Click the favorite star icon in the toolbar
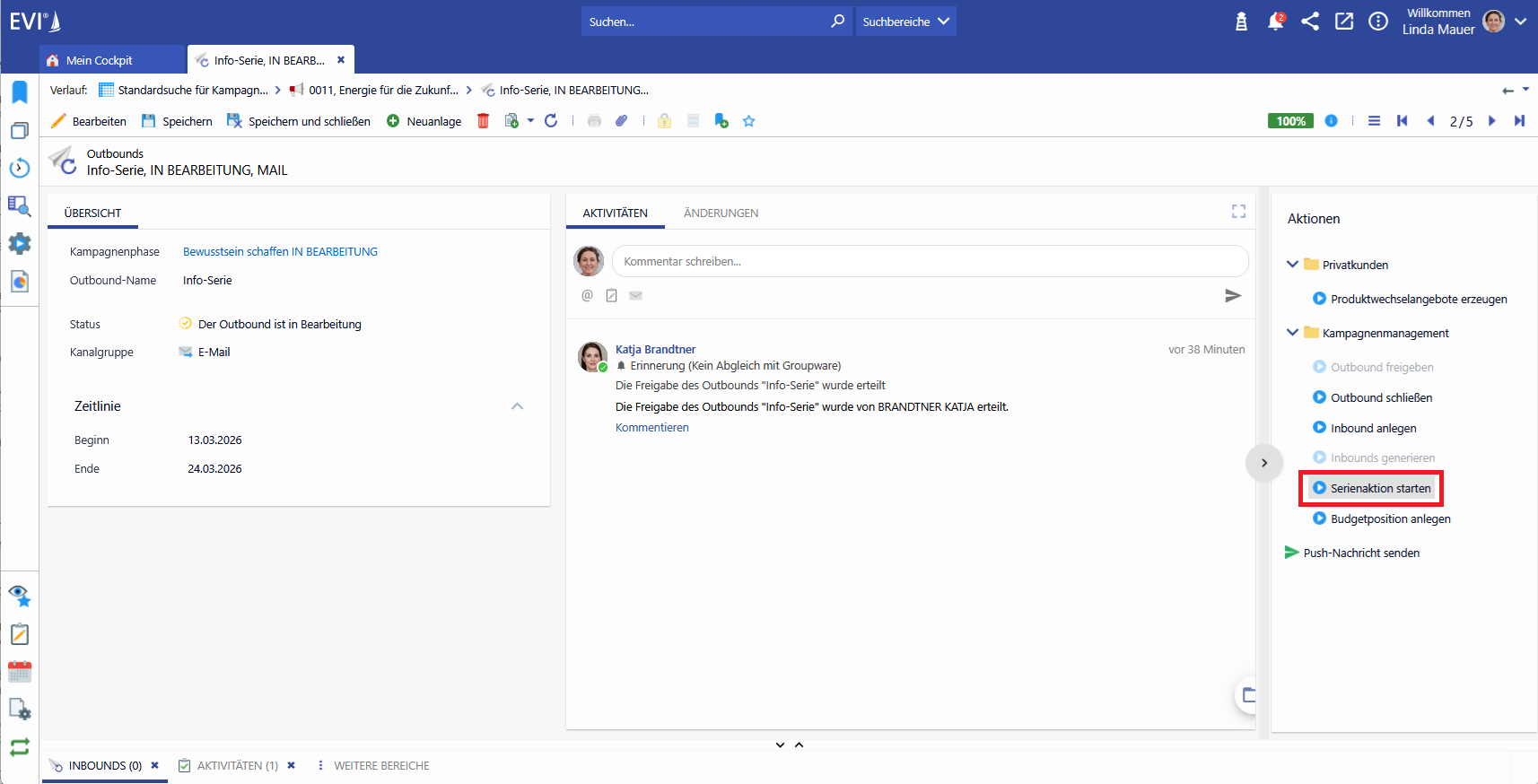The width and height of the screenshot is (1538, 784). pyautogui.click(x=748, y=121)
